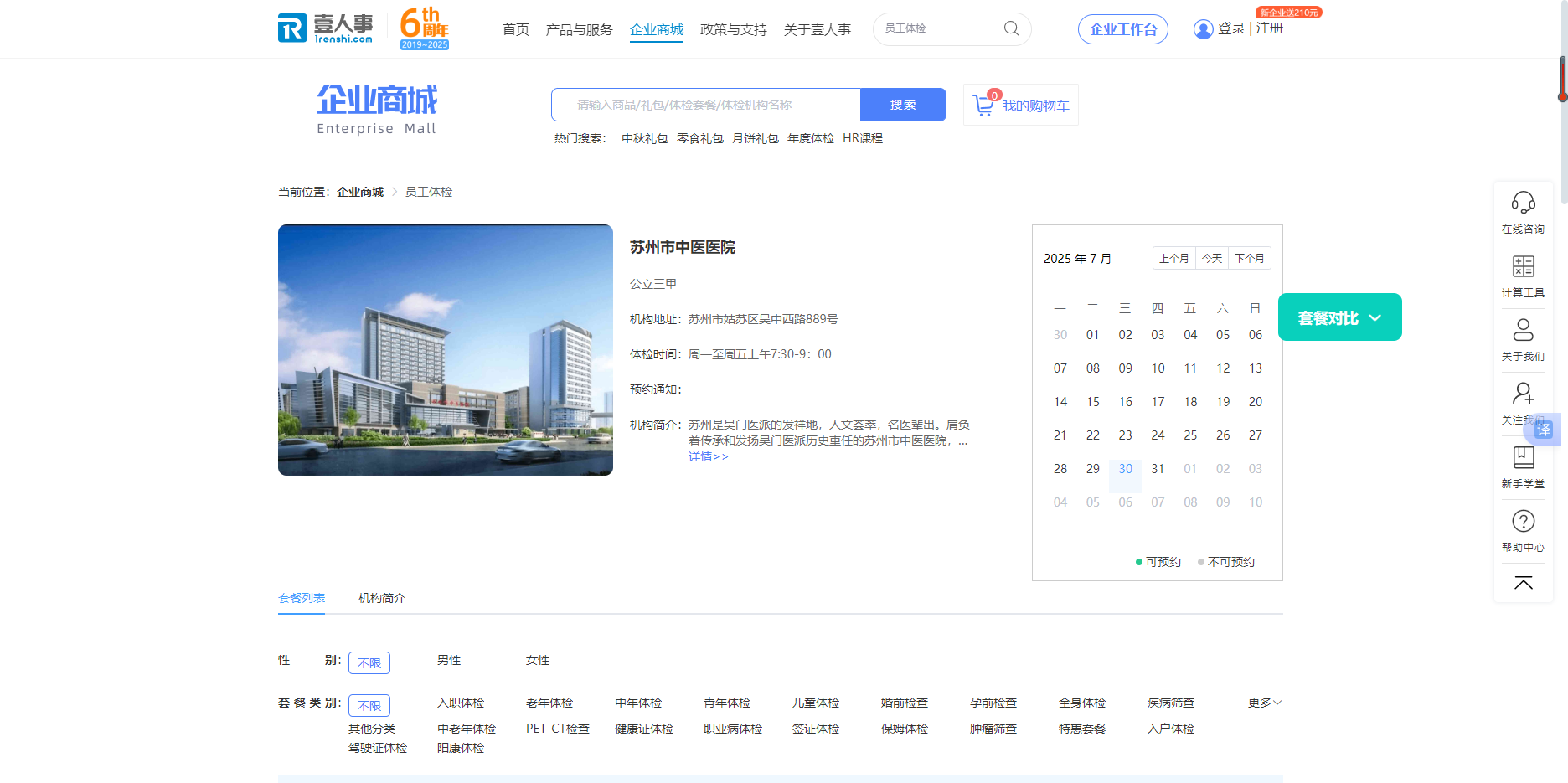Click the floating 译 translate icon
The image size is (1568, 783).
(x=1544, y=430)
